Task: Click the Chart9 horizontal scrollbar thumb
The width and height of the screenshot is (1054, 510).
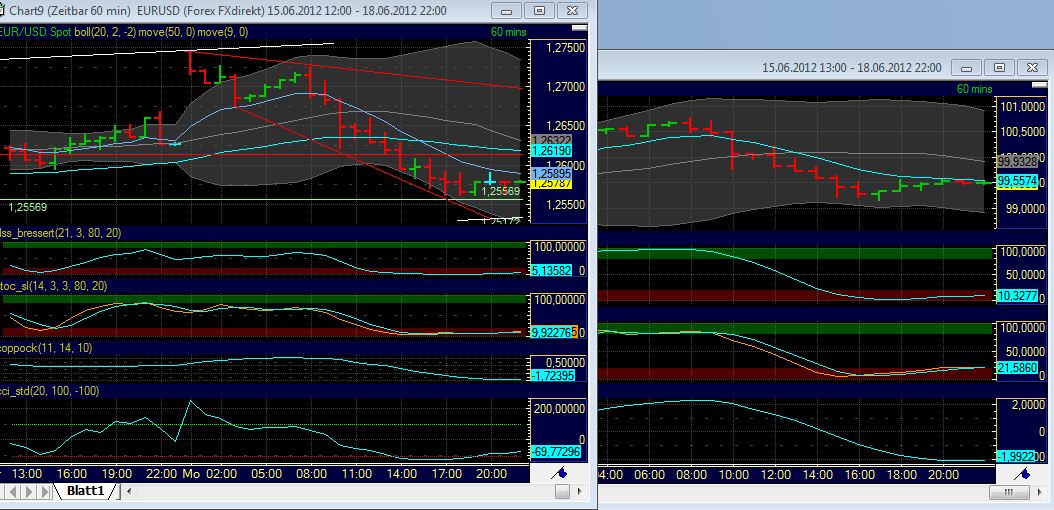Action: [x=563, y=491]
